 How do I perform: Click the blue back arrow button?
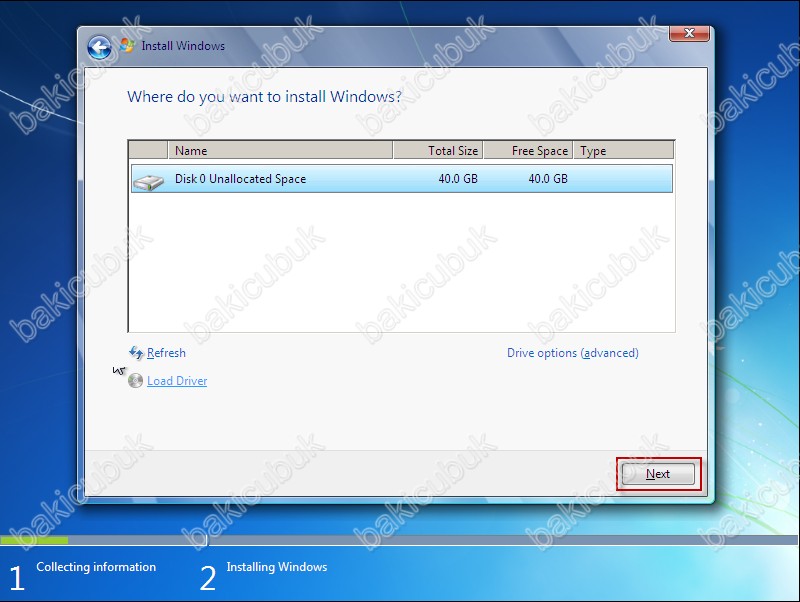tap(99, 48)
